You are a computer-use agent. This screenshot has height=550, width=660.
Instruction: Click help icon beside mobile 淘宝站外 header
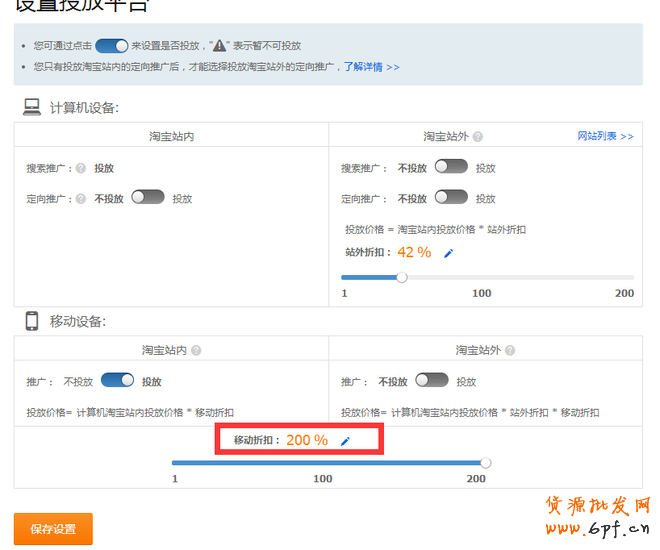click(510, 351)
